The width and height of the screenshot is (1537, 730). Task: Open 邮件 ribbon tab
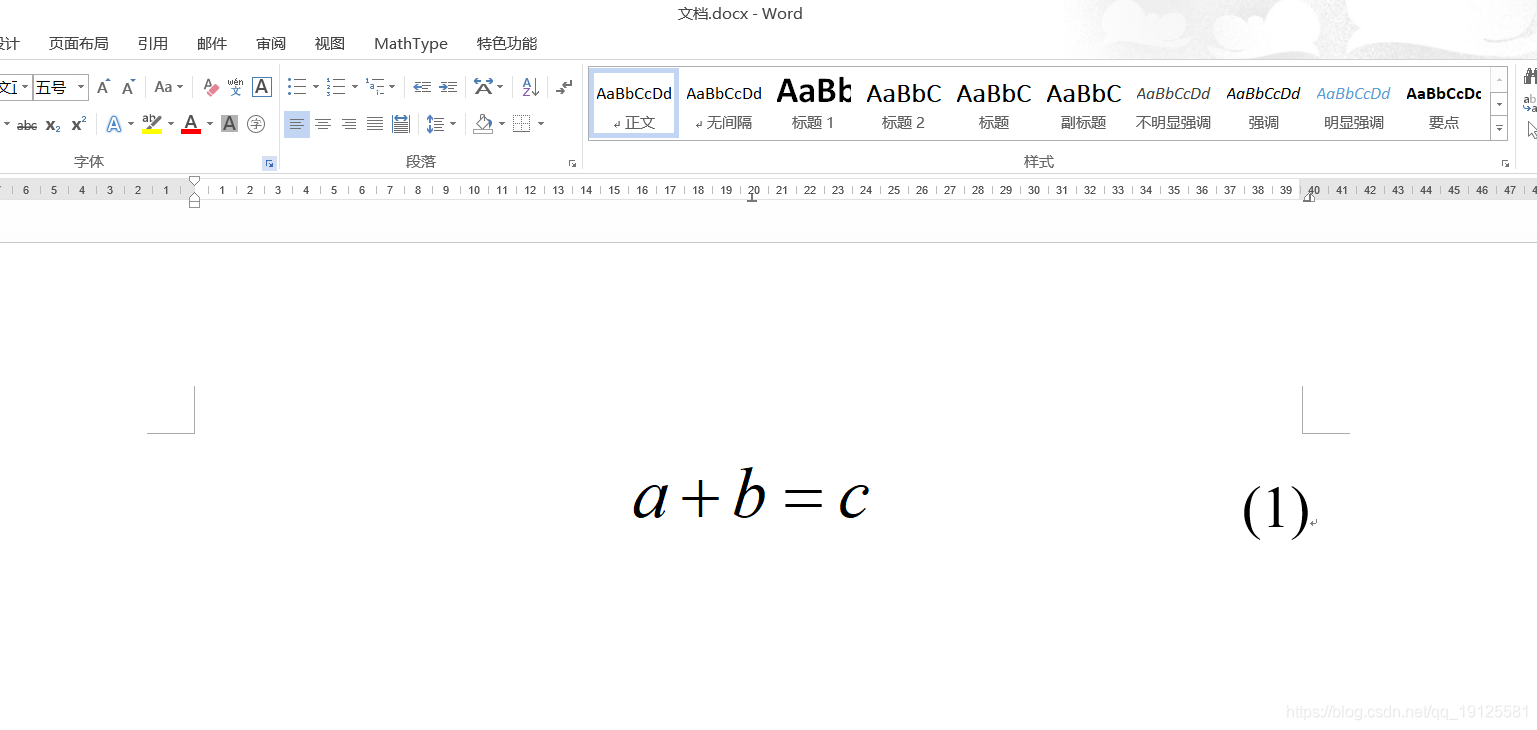tap(212, 43)
